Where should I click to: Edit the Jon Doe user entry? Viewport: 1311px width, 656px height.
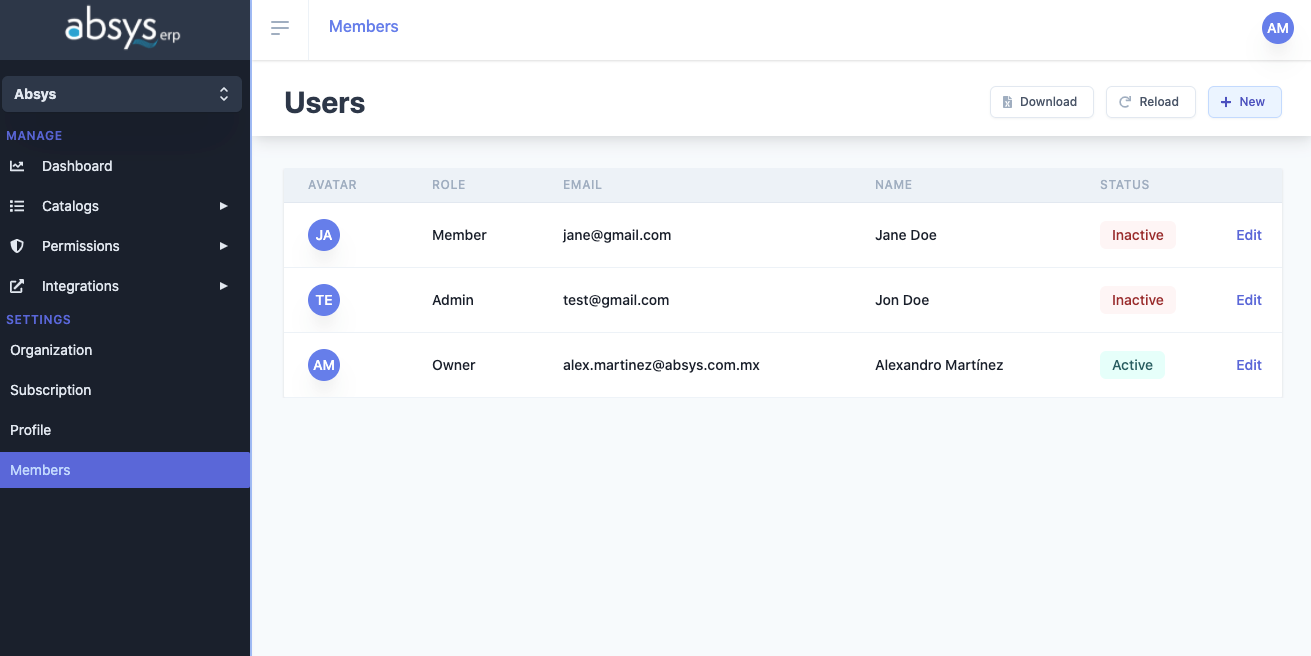tap(1248, 300)
